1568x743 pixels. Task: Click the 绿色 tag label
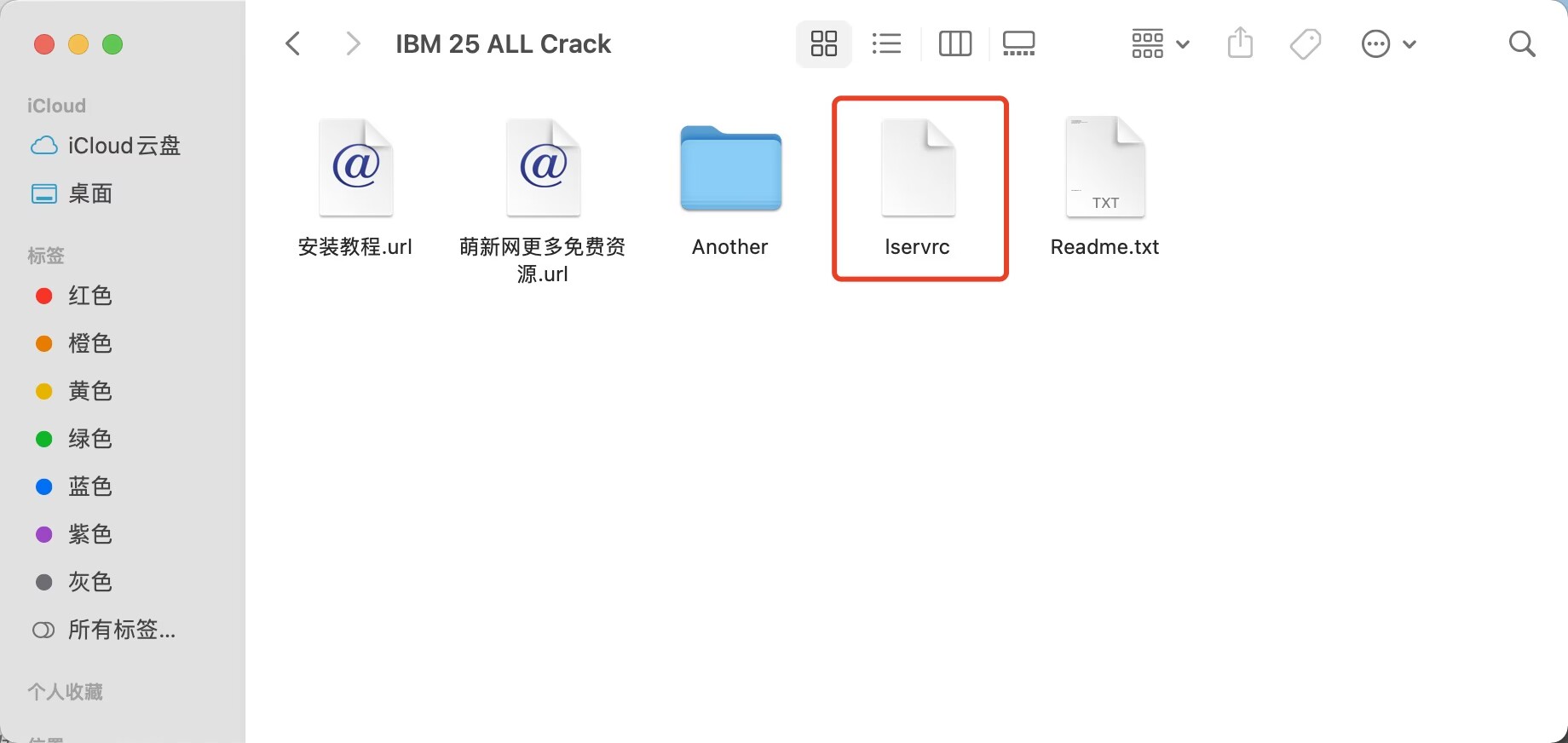[90, 439]
